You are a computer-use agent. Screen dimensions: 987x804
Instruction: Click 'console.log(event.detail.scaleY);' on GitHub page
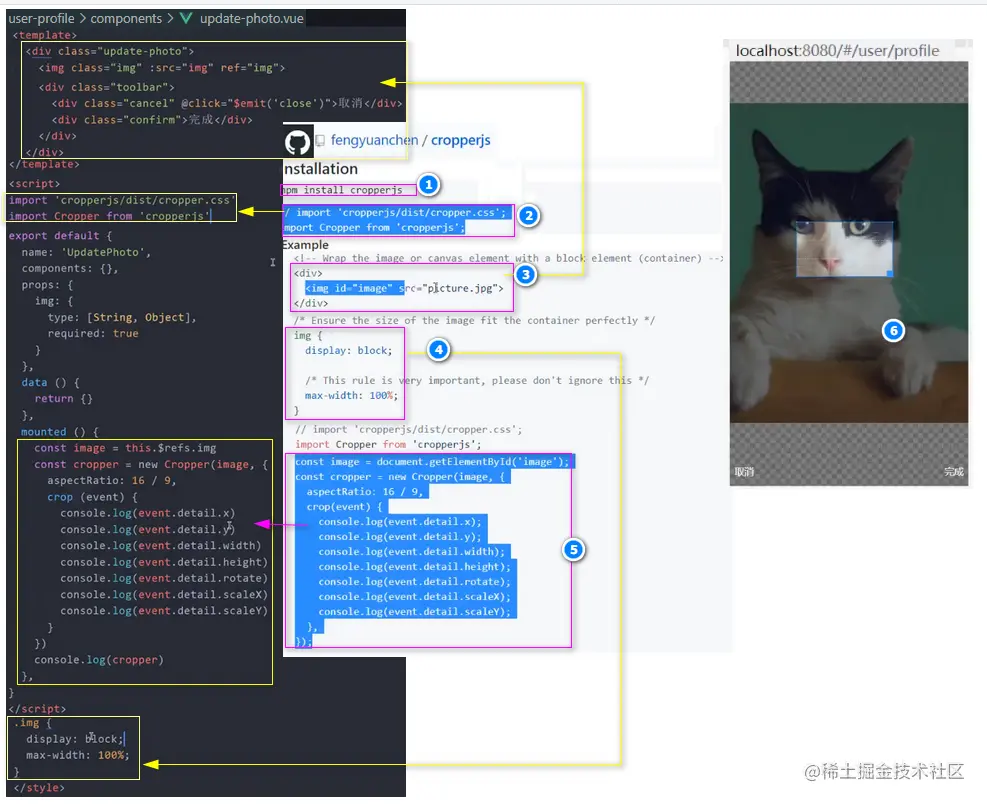click(x=415, y=611)
